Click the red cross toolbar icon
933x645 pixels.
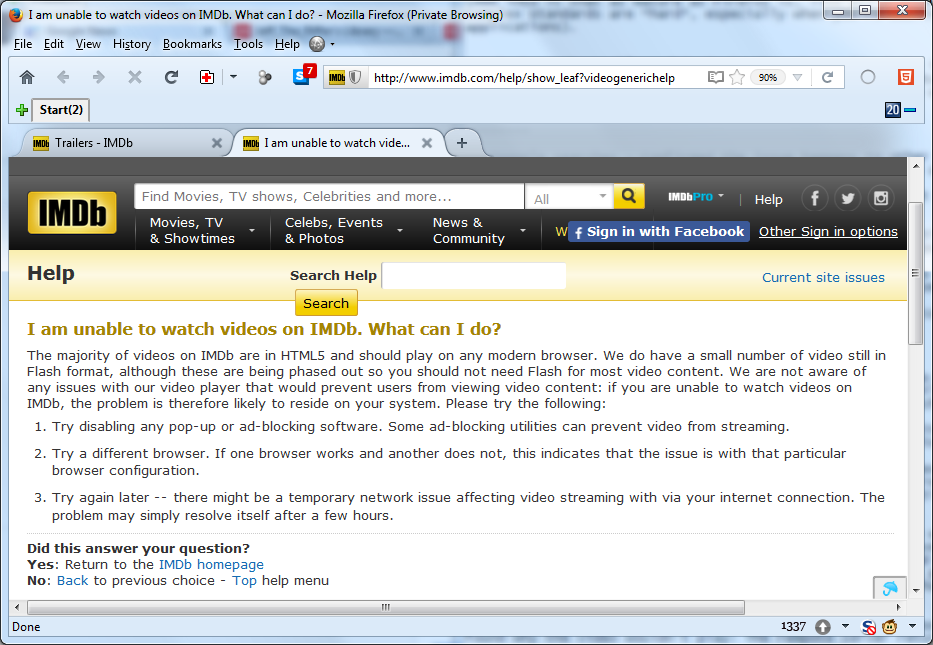[x=207, y=77]
